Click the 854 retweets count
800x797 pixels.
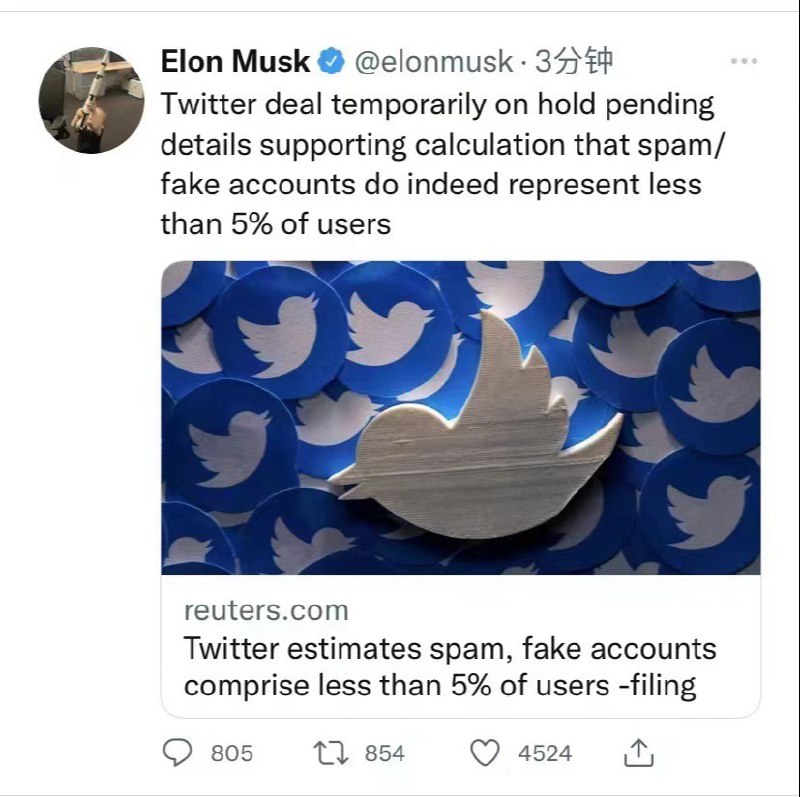click(384, 753)
